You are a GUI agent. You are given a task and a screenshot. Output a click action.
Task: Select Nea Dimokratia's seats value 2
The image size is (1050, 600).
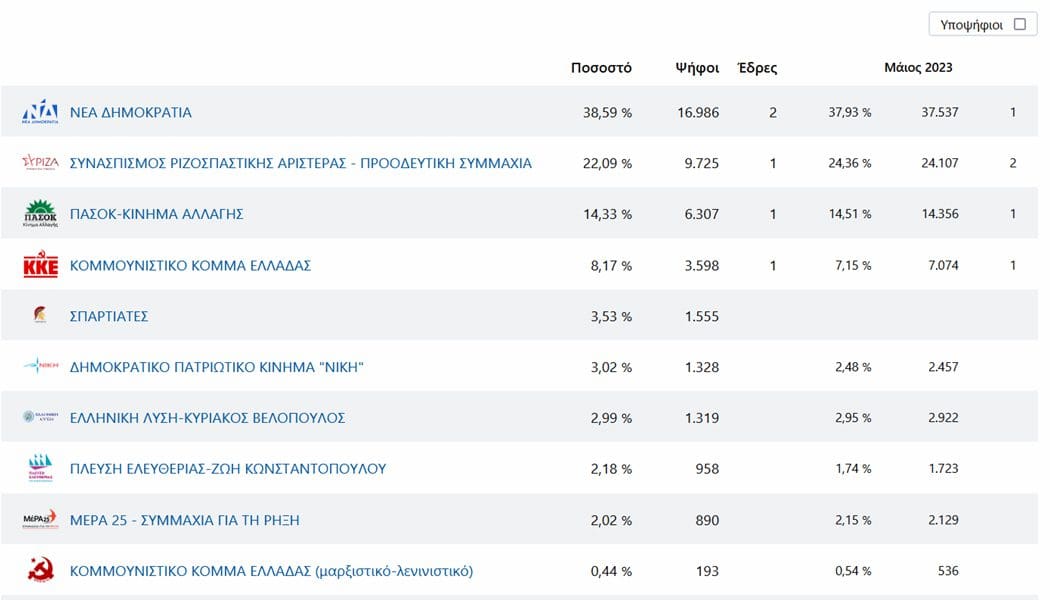pos(773,112)
